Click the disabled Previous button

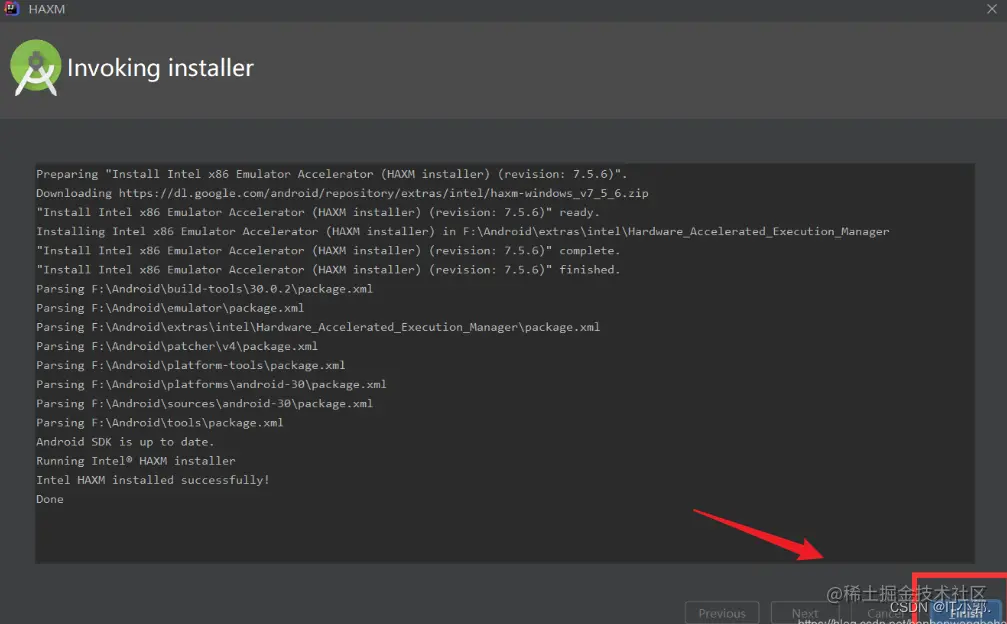722,613
